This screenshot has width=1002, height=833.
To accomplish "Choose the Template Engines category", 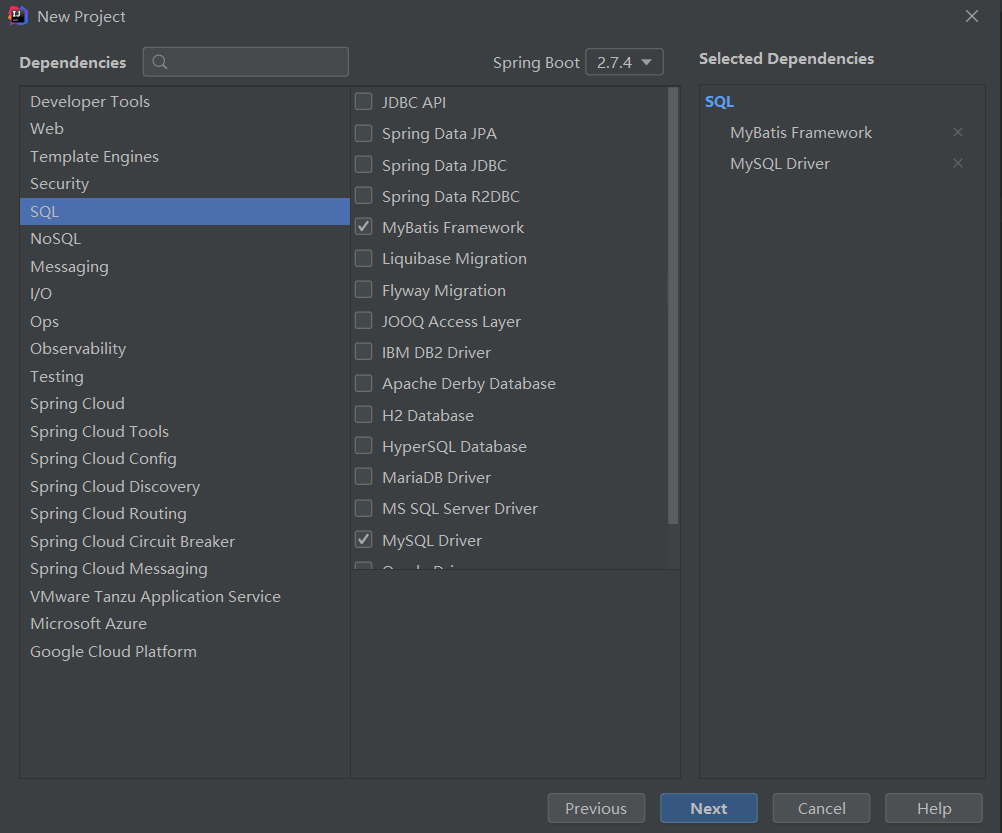I will 185,157.
